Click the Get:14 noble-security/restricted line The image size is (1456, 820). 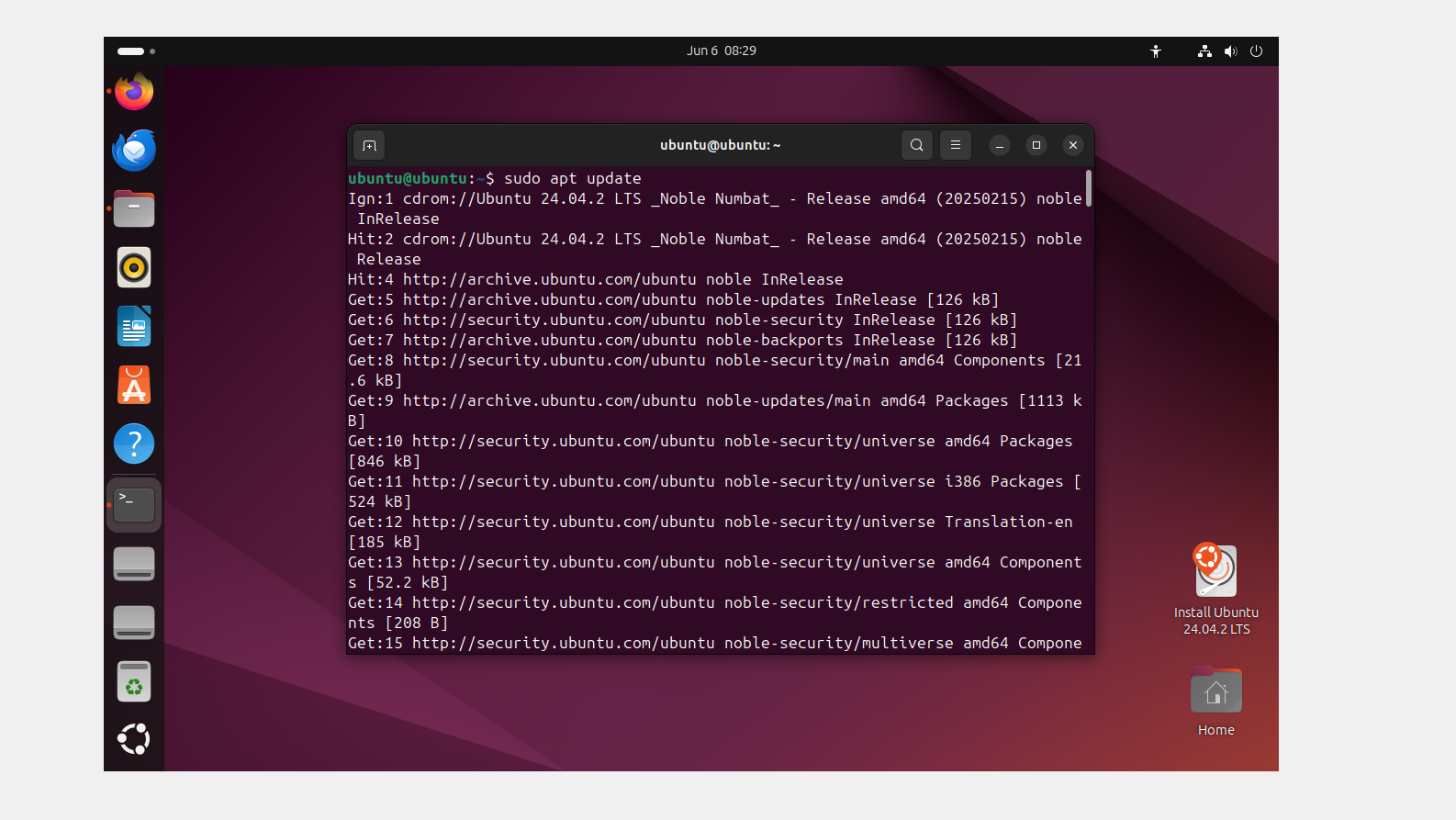tap(715, 612)
